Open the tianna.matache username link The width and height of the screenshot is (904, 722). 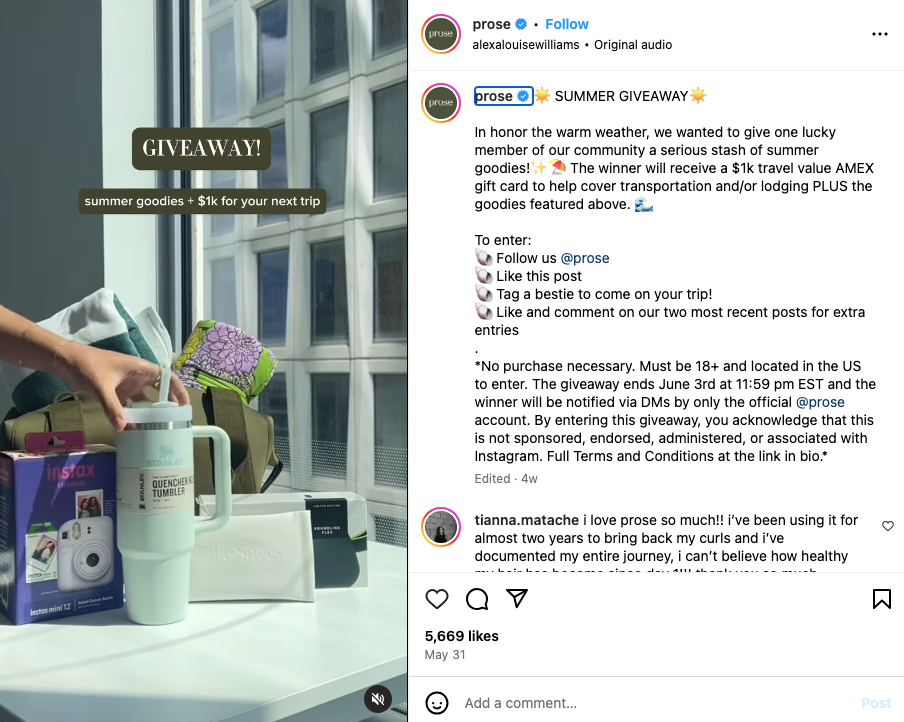pos(526,520)
